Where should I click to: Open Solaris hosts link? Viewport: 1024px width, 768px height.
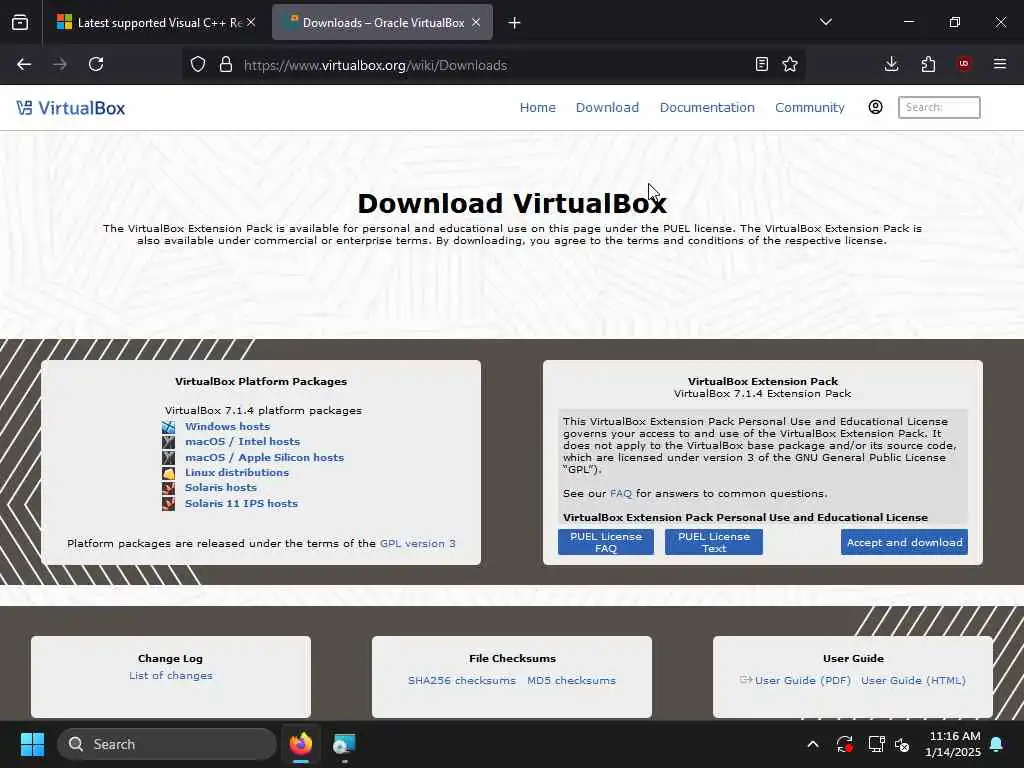click(221, 487)
